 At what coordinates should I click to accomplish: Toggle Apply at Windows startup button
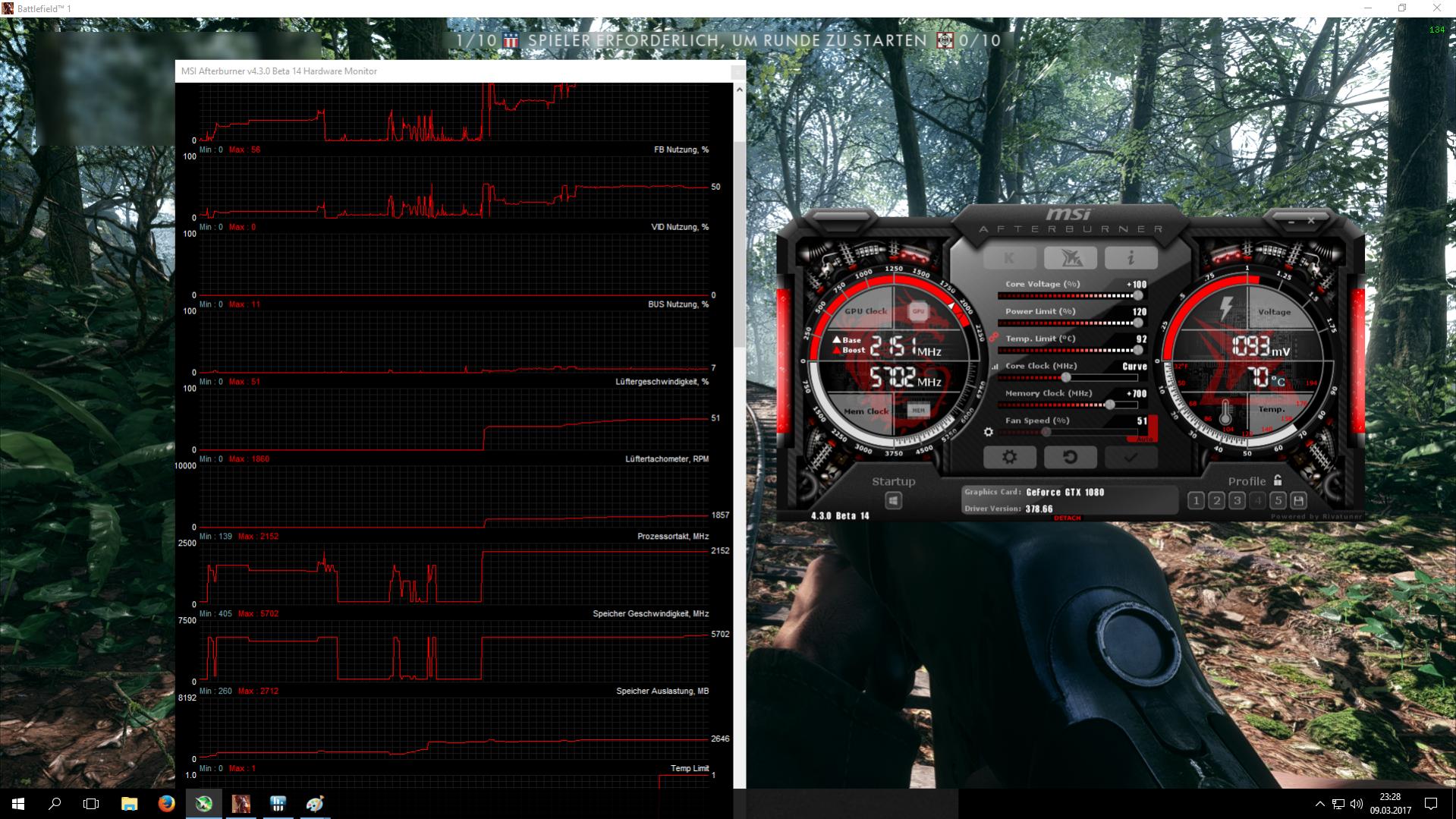tap(893, 501)
